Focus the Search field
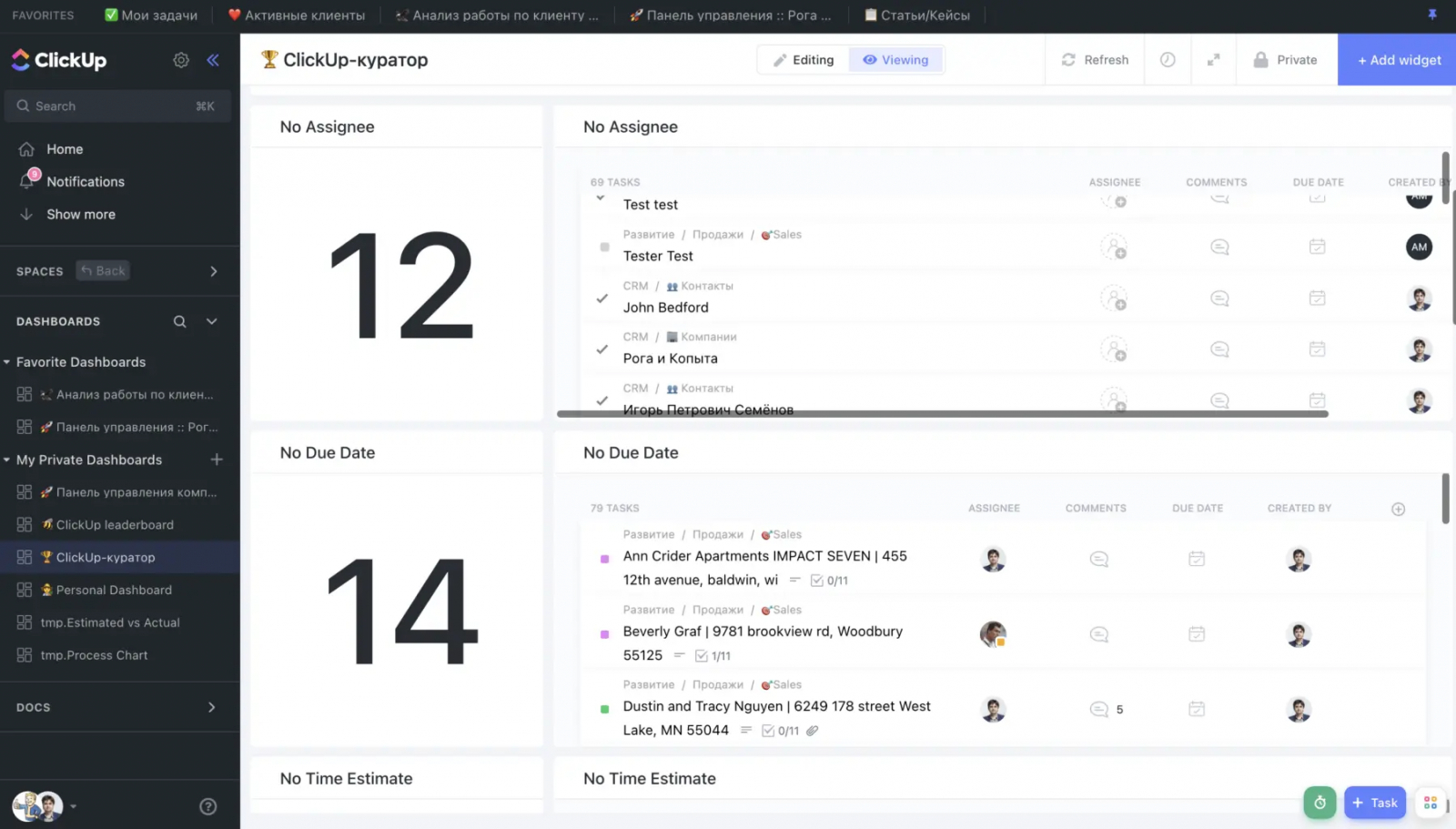The image size is (1456, 829). pyautogui.click(x=116, y=106)
